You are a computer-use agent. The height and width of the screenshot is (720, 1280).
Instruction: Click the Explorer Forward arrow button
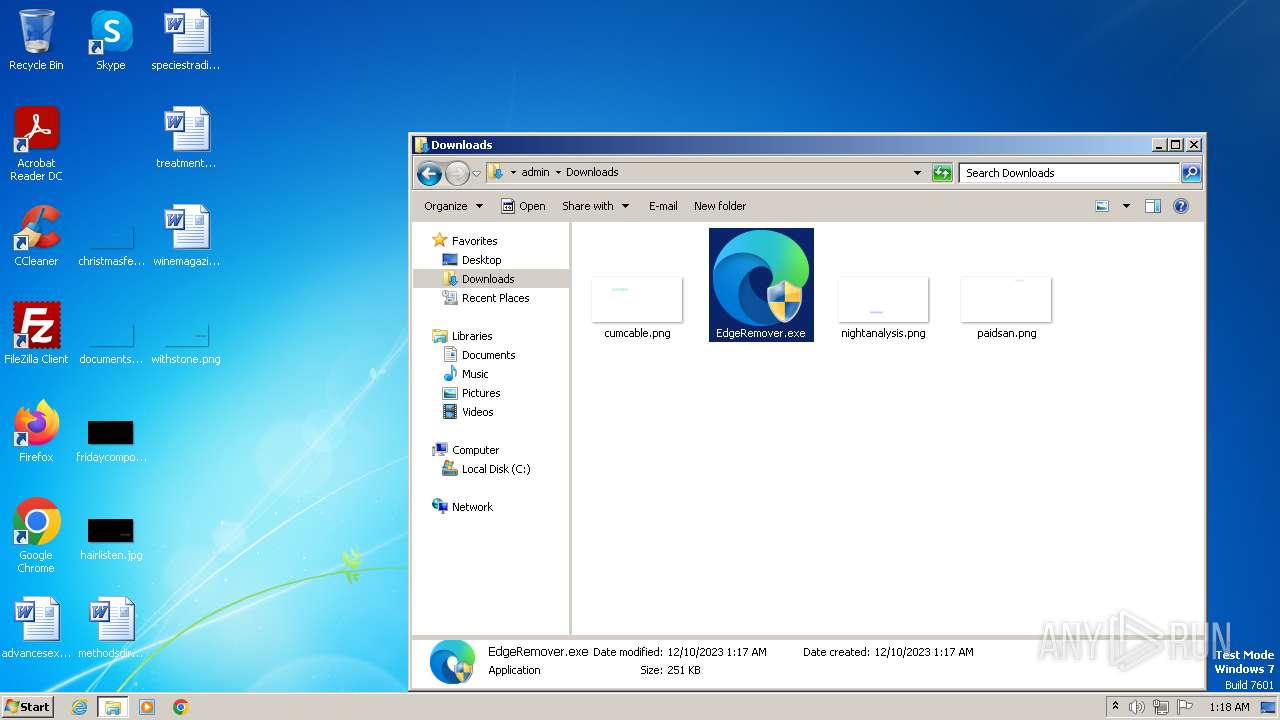tap(457, 173)
